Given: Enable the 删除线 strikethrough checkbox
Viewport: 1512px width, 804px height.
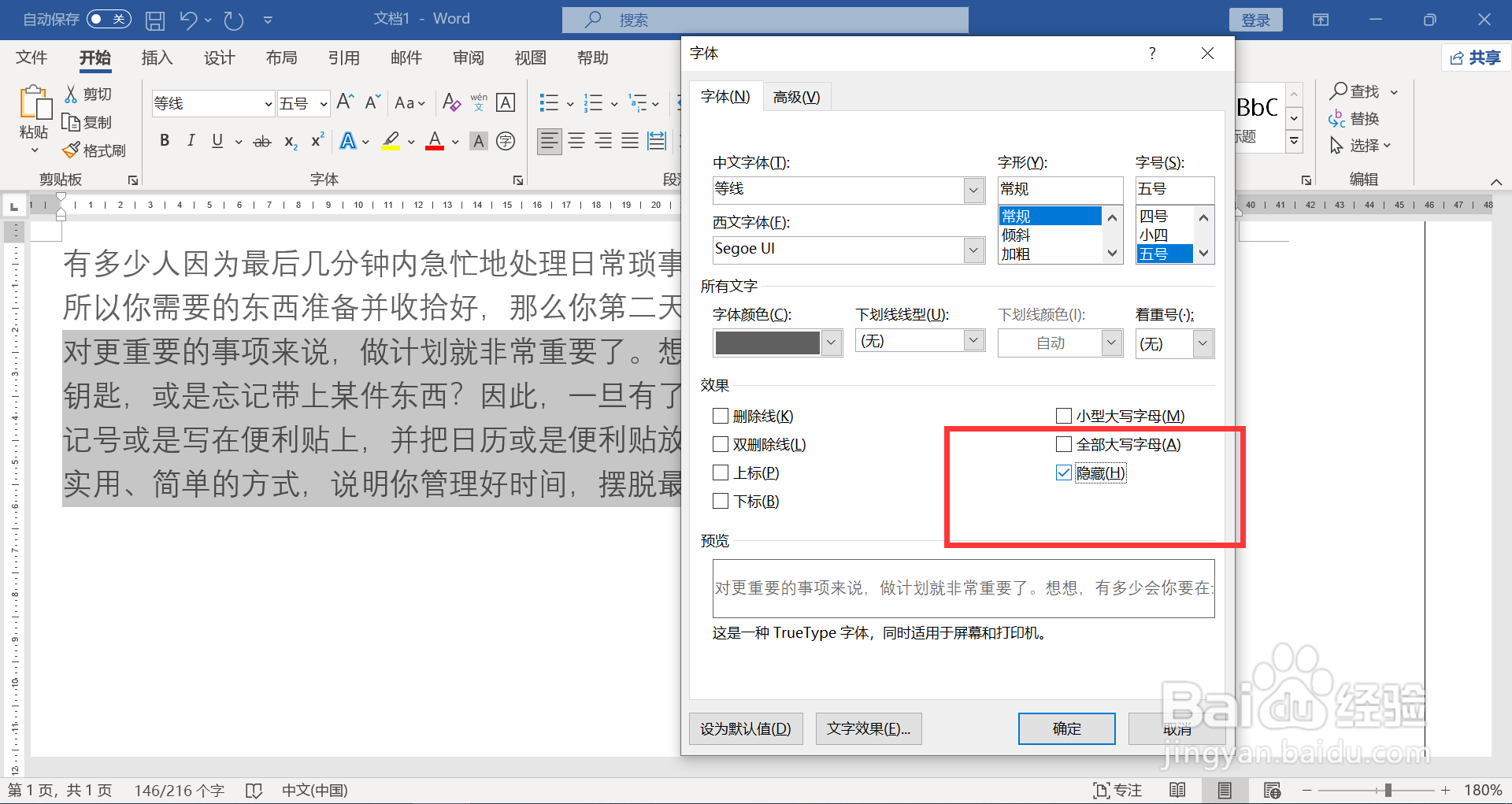Looking at the screenshot, I should click(720, 415).
